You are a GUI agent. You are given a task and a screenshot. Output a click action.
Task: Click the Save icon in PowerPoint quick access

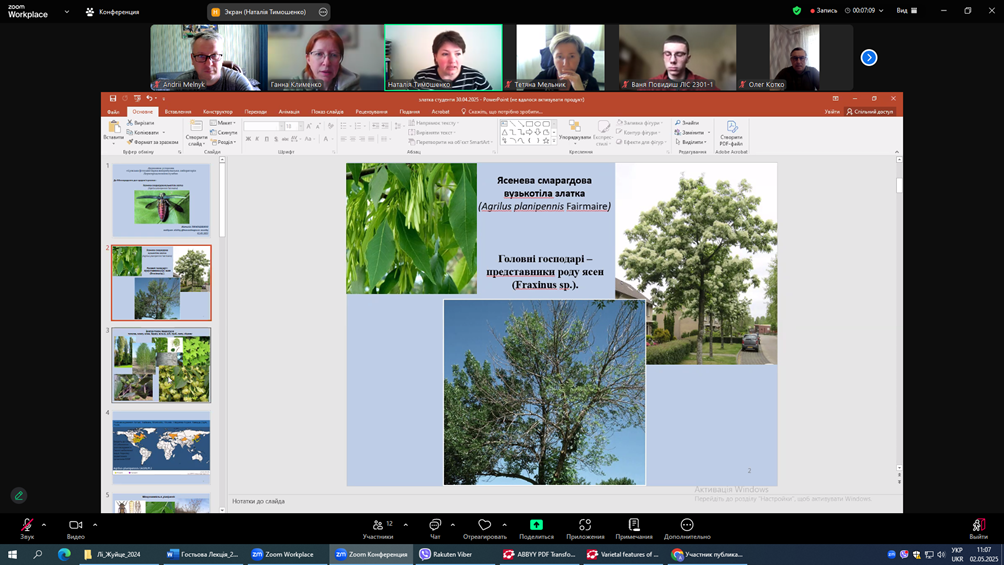[113, 99]
